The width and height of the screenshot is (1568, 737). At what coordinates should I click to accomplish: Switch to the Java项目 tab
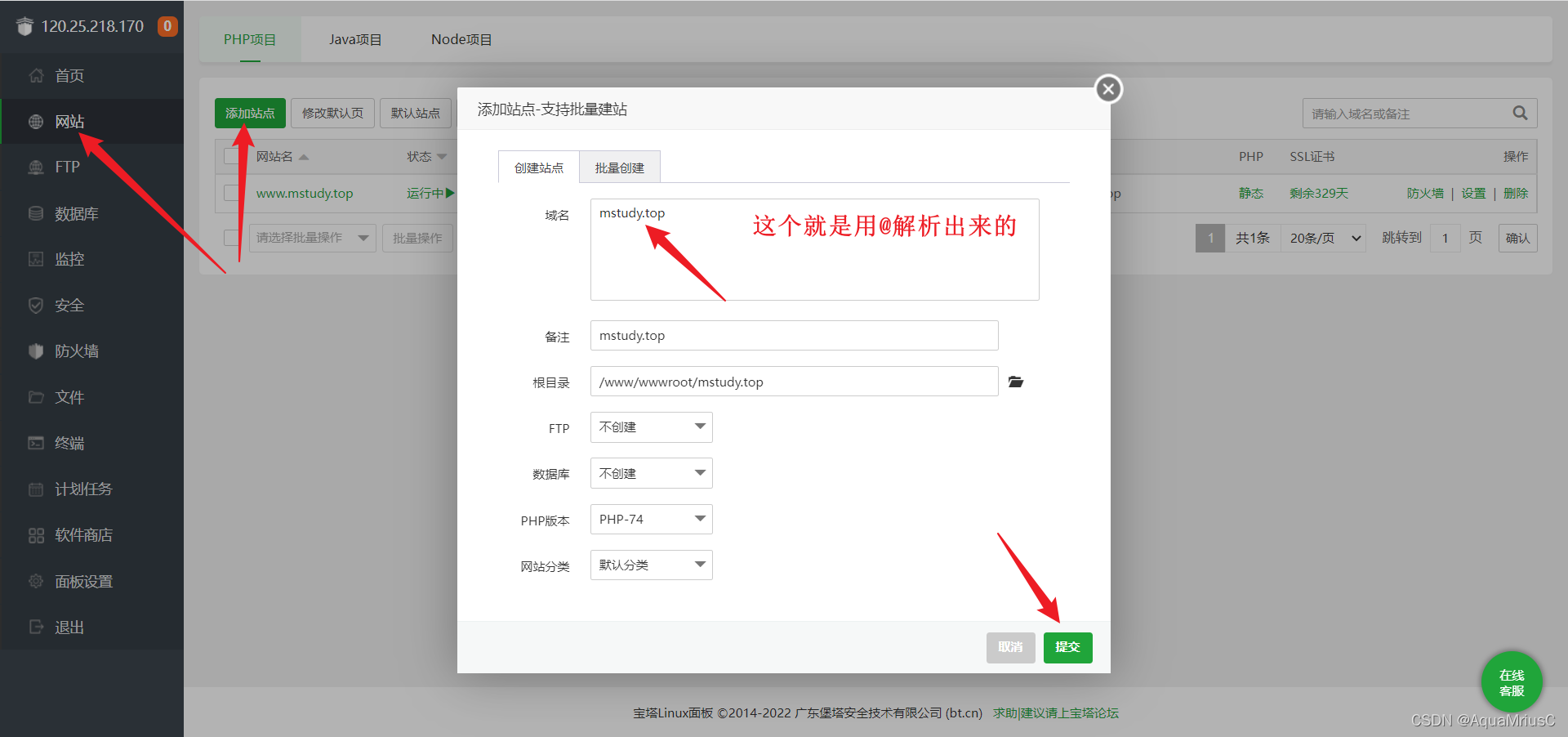point(355,39)
